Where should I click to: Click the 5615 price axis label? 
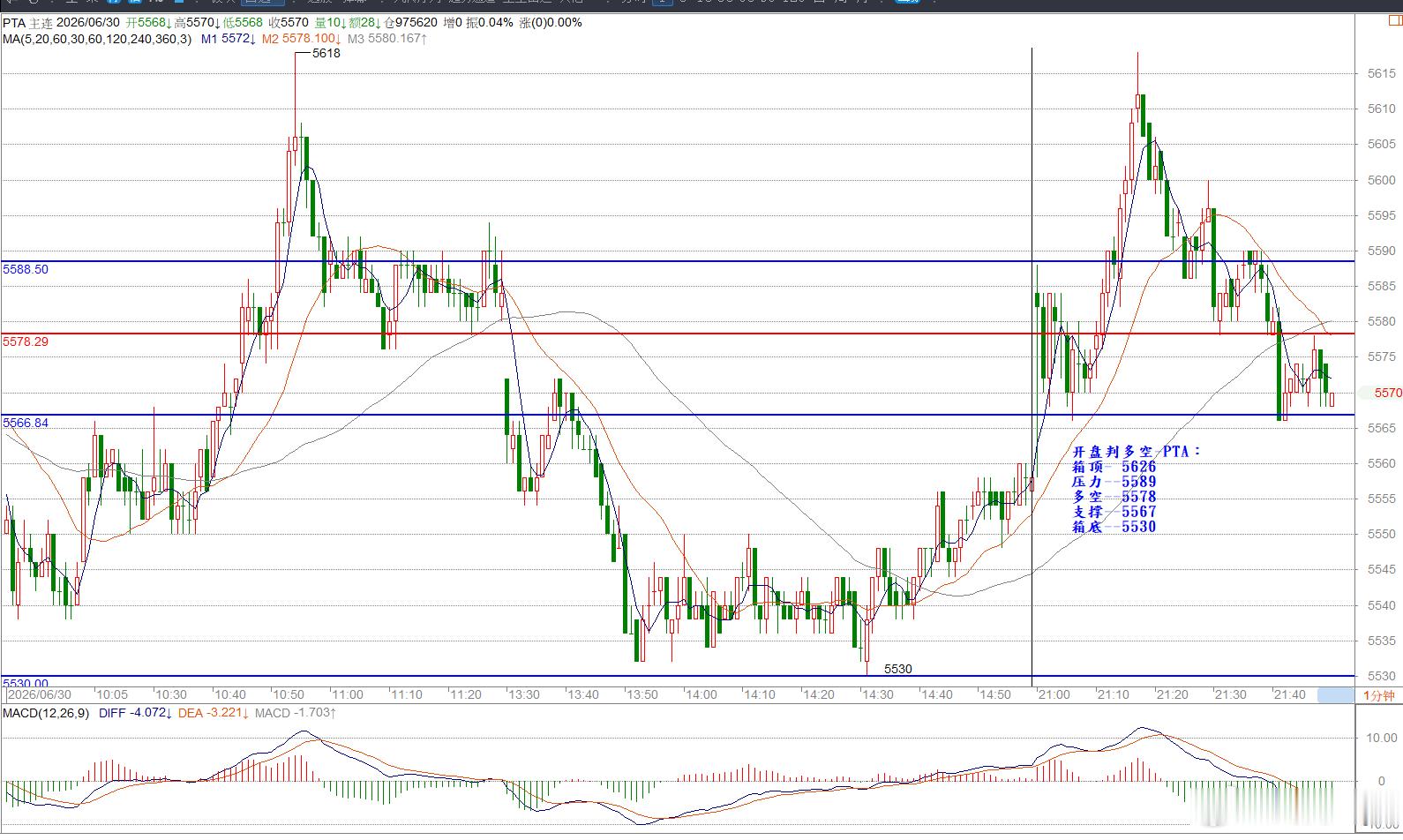[x=1382, y=74]
